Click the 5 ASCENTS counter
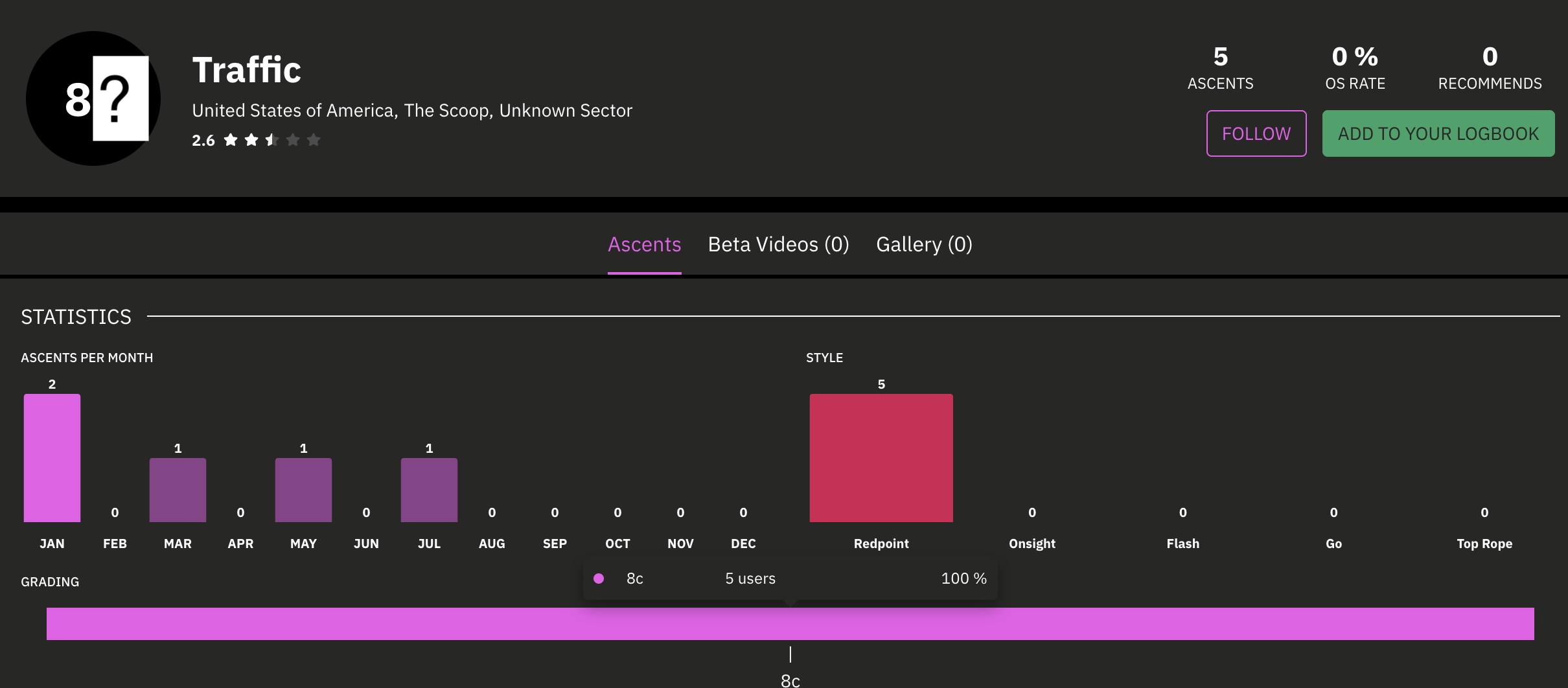The width and height of the screenshot is (1568, 688). point(1220,67)
